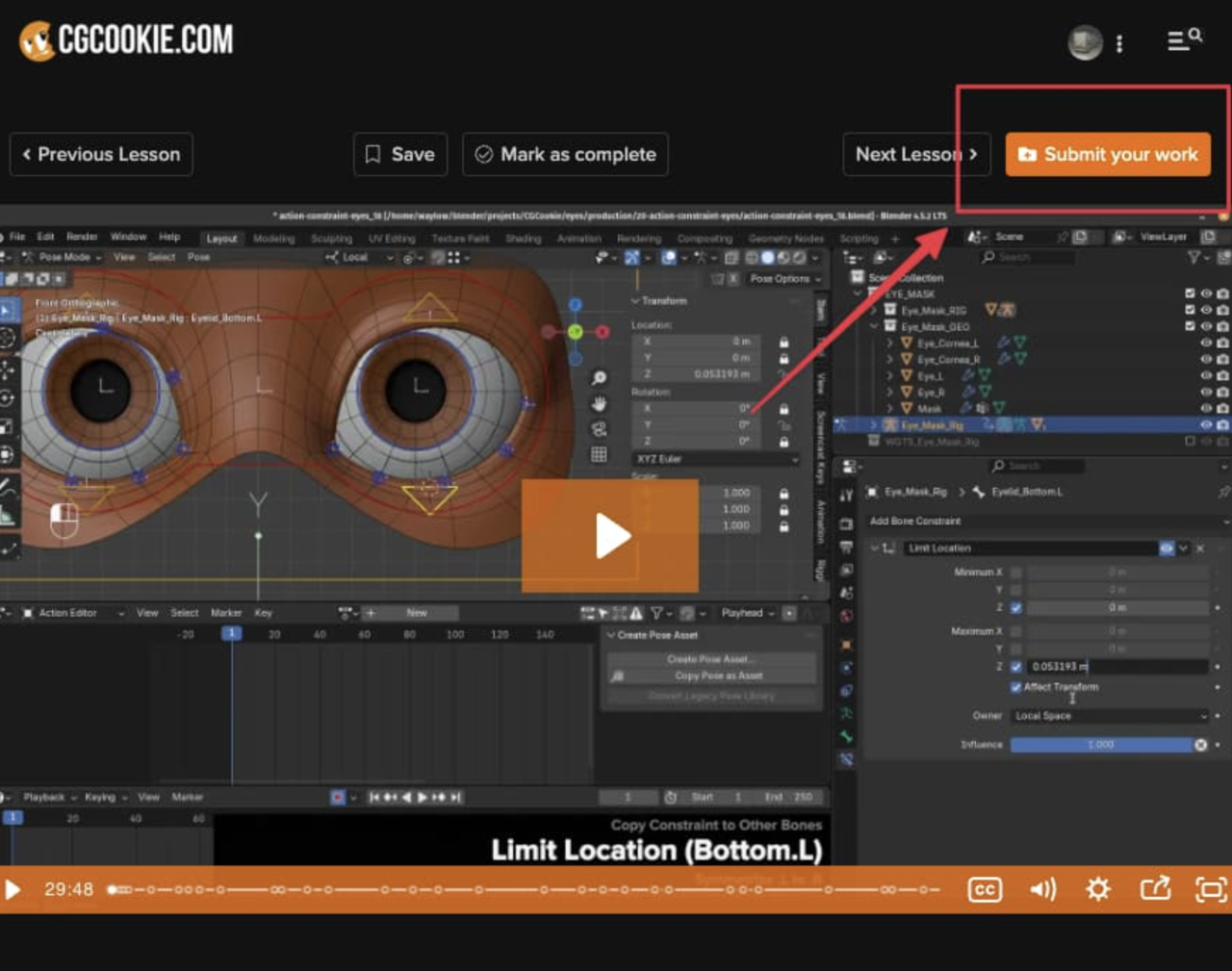Open the menu and search icon
Viewport: 1232px width, 971px height.
1184,40
